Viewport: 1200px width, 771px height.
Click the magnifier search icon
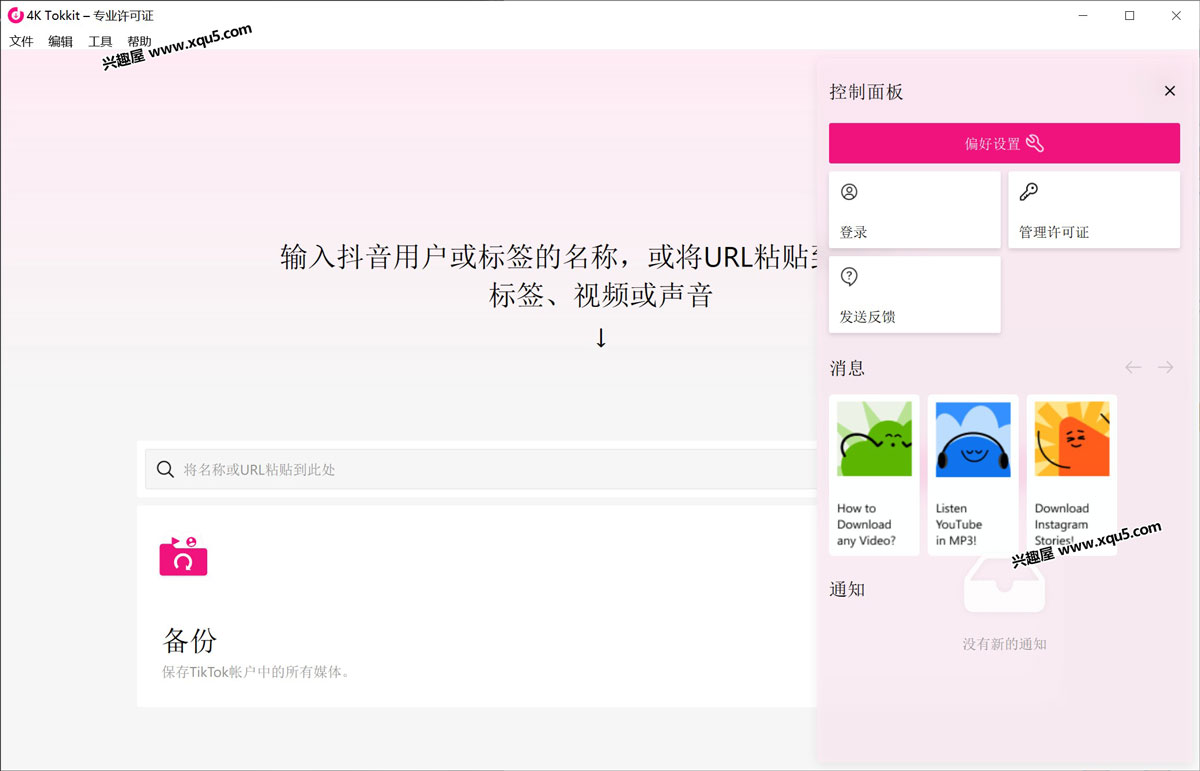[x=165, y=469]
